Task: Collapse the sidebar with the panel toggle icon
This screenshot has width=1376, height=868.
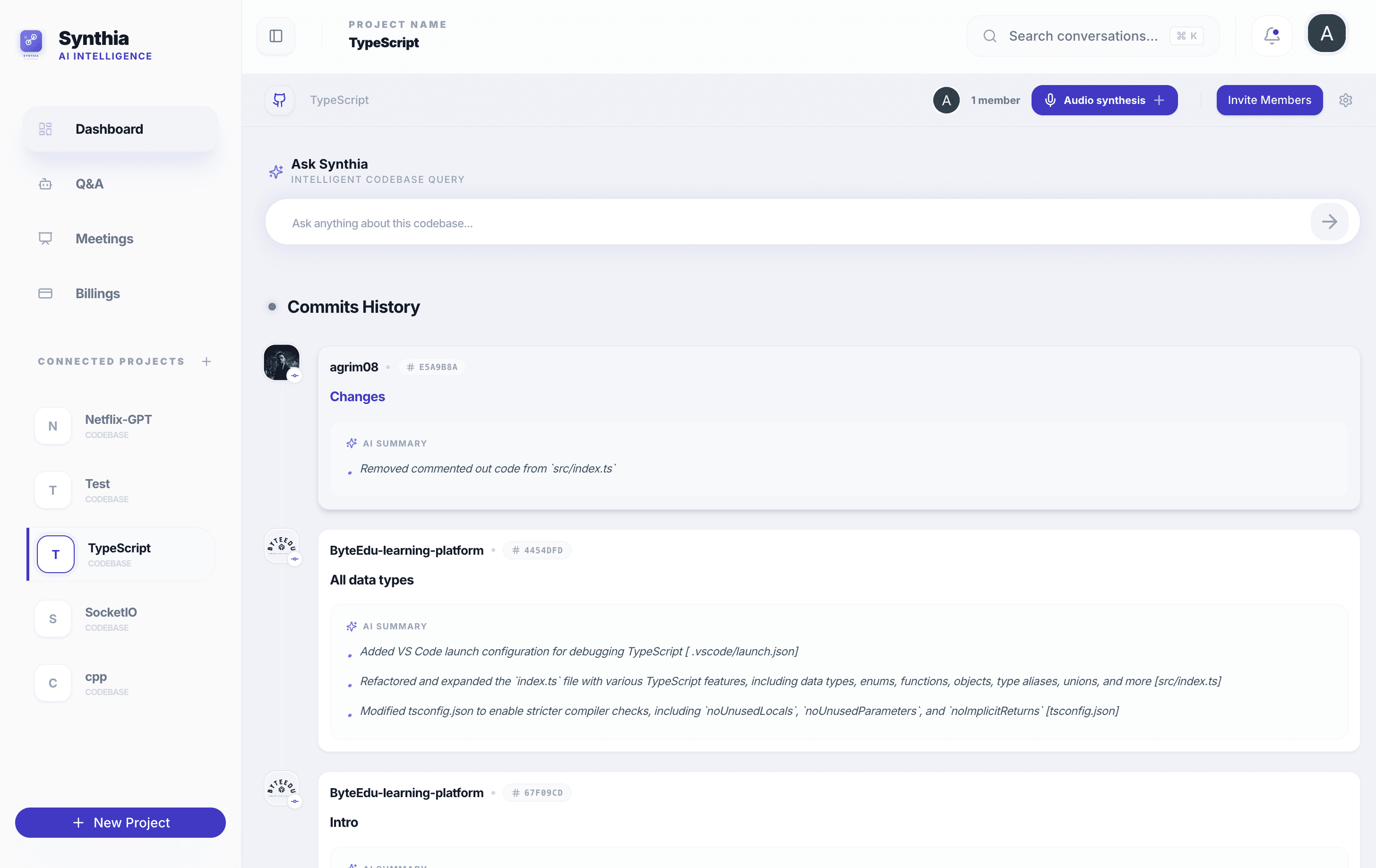Action: click(275, 35)
